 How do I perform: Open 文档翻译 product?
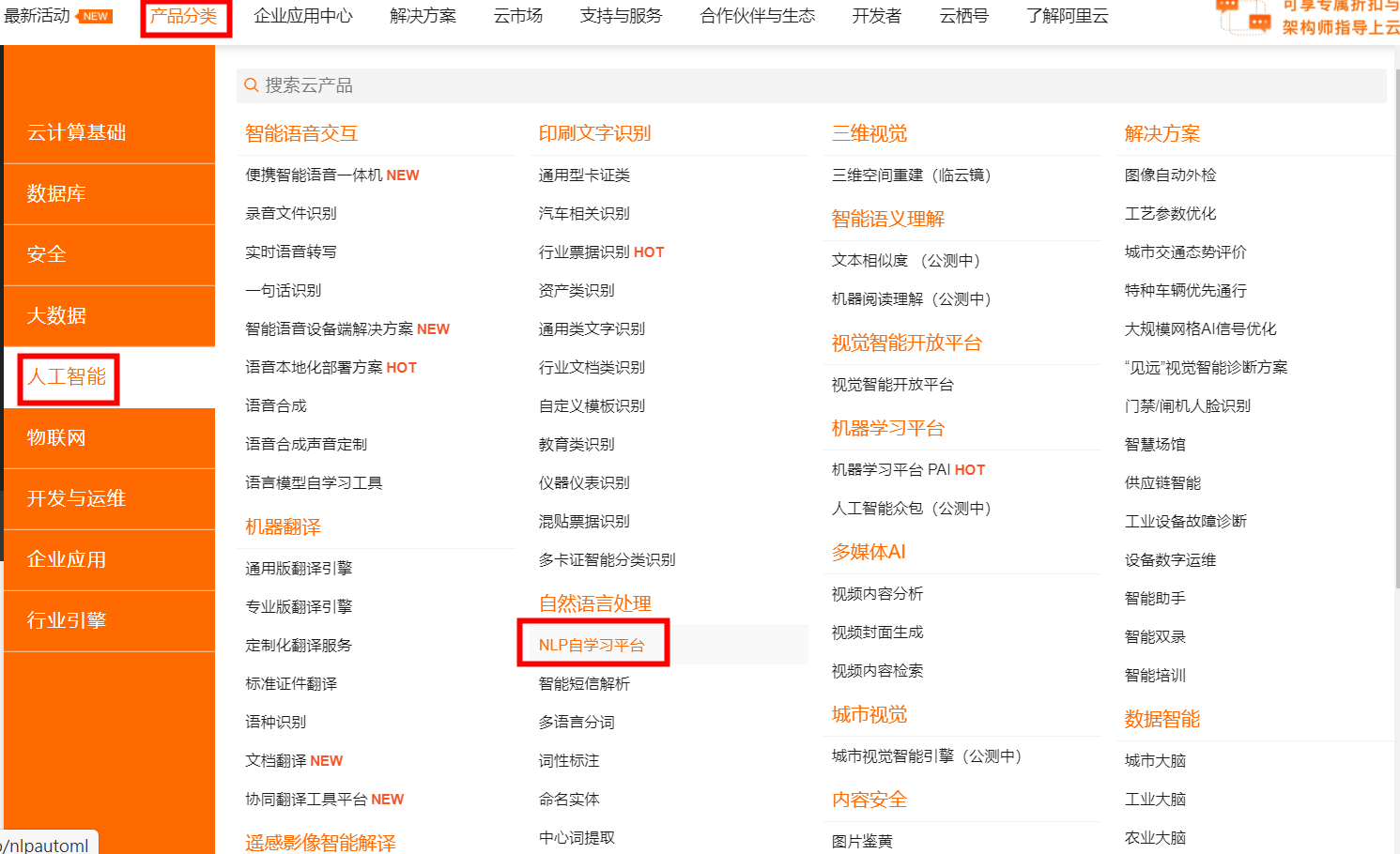click(275, 761)
